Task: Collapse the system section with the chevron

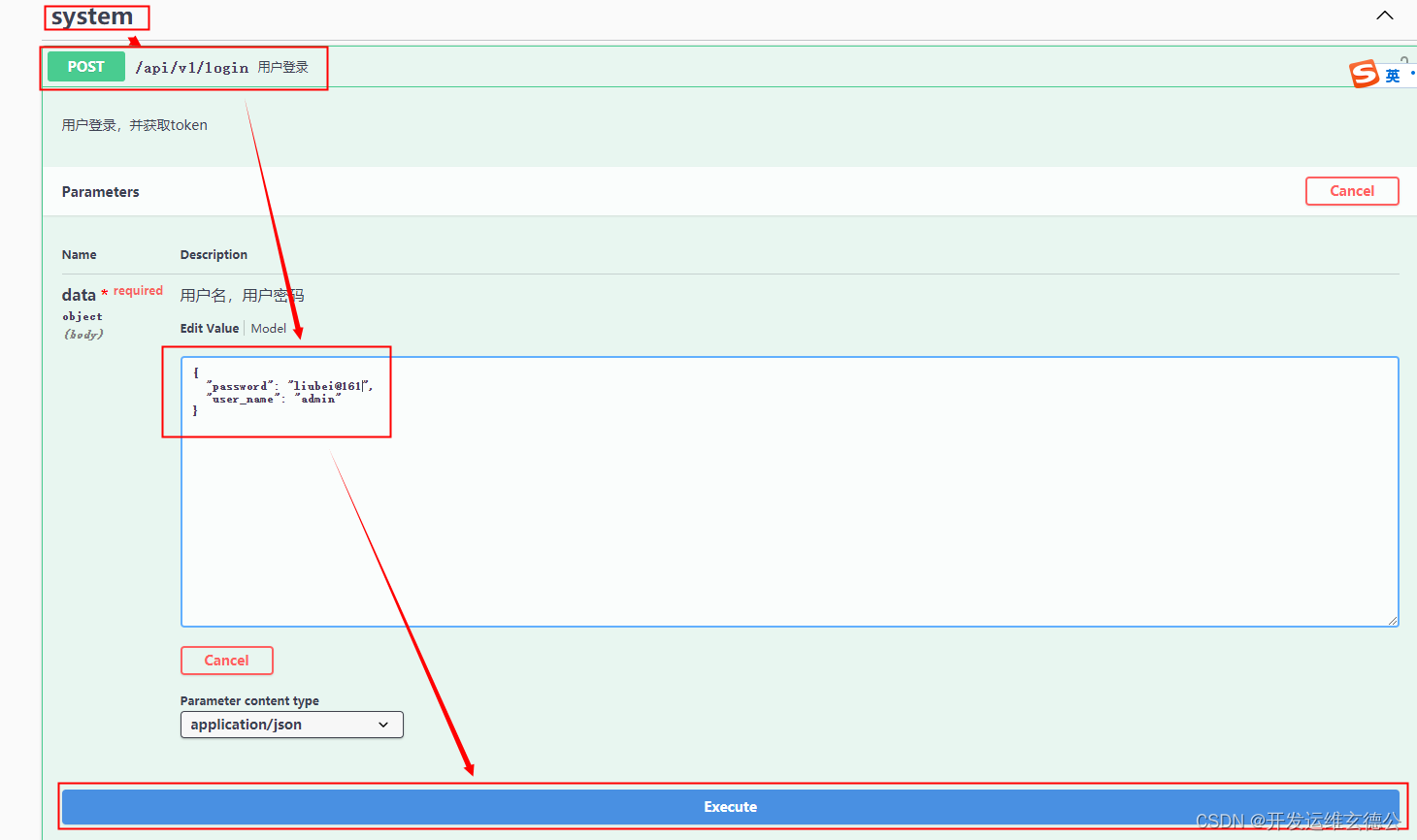Action: (1385, 16)
